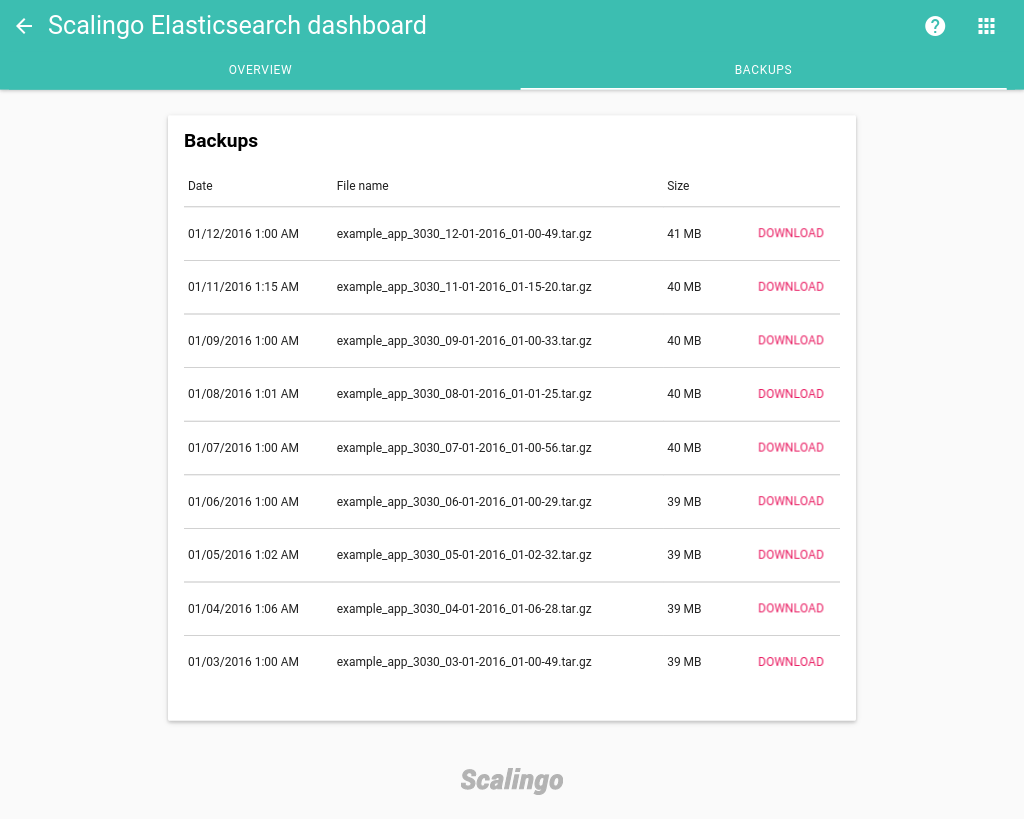Download the 01/11/2016 backup

790,287
